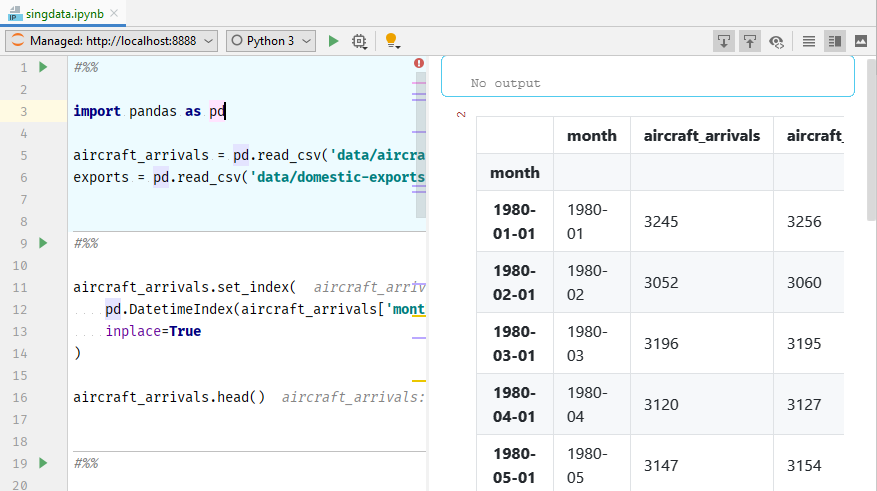The height and width of the screenshot is (491, 877).
Task: Click the preview refresh eye icon
Action: [776, 41]
